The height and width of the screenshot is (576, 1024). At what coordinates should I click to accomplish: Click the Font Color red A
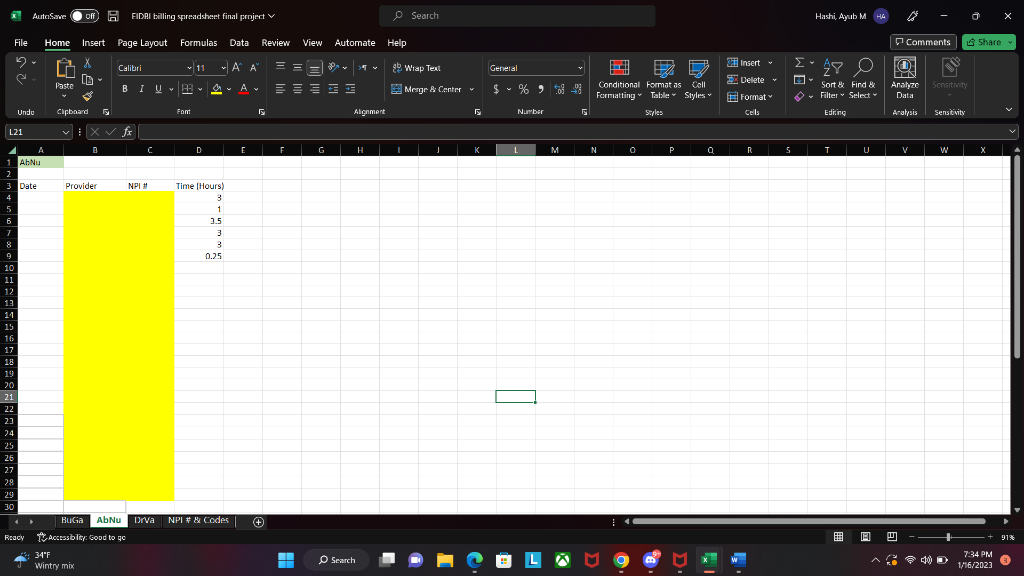point(244,89)
